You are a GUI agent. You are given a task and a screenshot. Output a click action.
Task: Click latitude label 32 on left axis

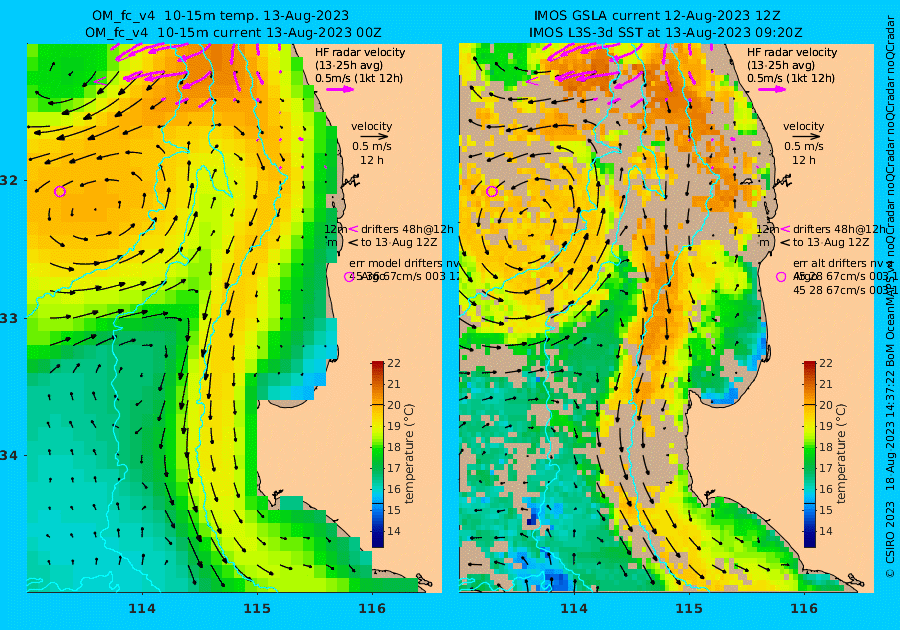pyautogui.click(x=9, y=180)
